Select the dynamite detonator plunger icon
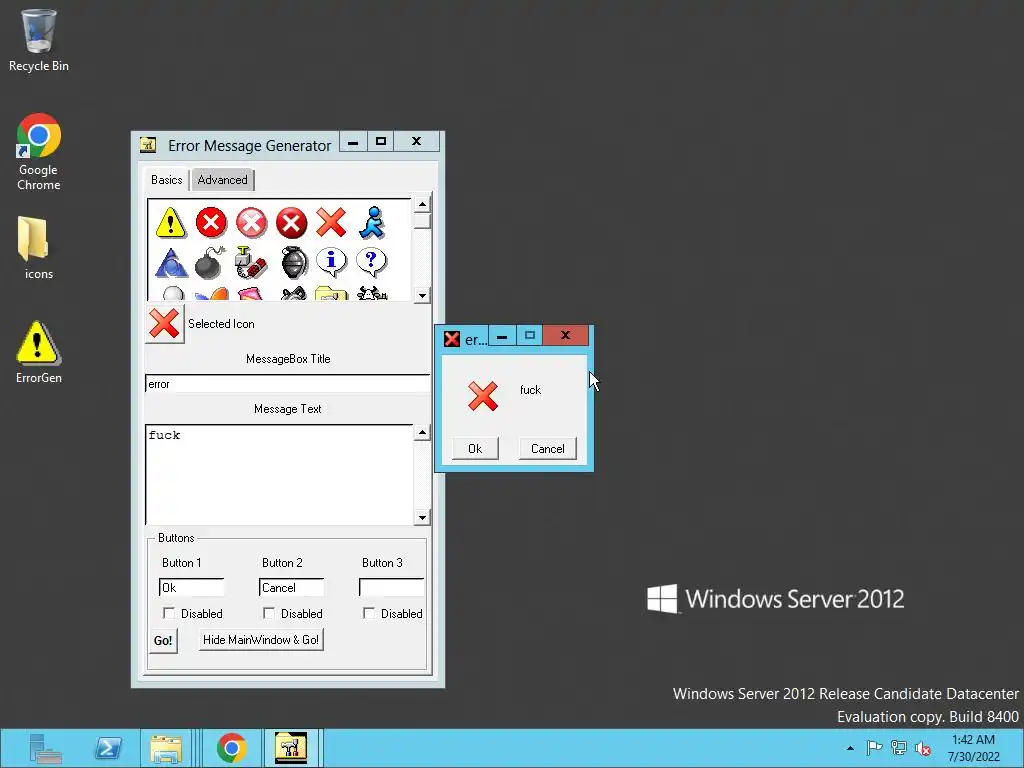The width and height of the screenshot is (1024, 768). (251, 263)
